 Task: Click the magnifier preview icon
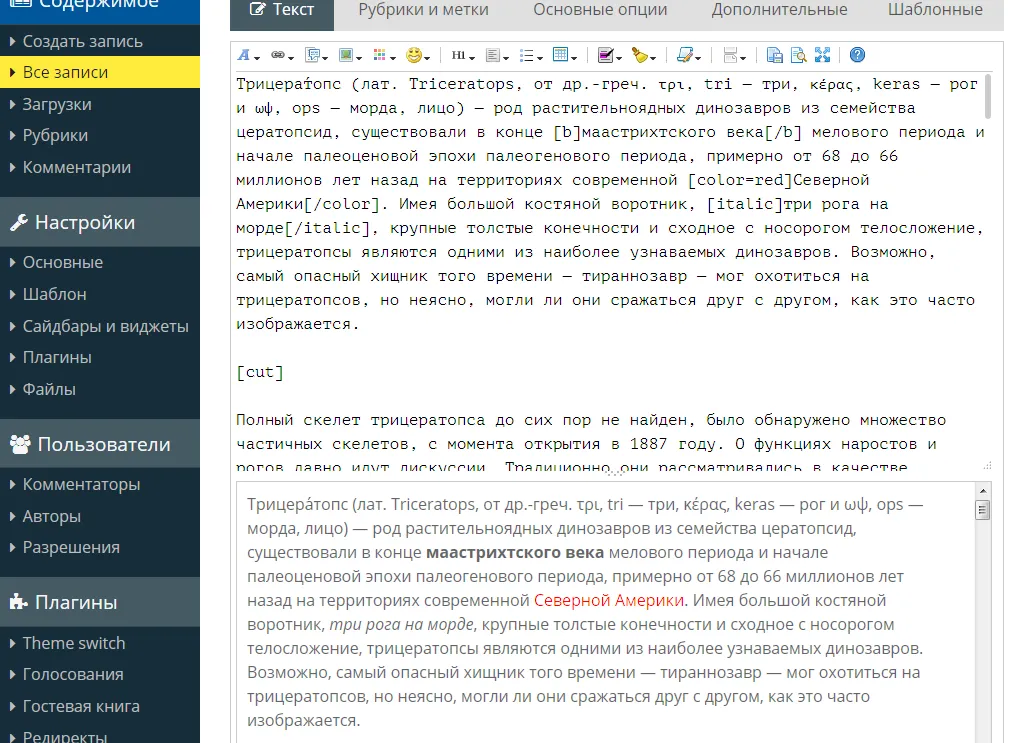coord(798,56)
